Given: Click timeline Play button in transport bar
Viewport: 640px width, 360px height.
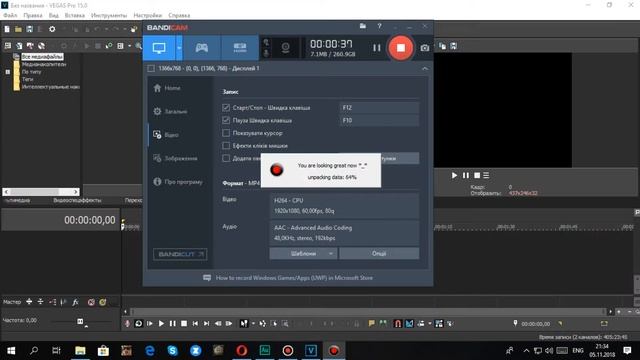Looking at the screenshot, I should [x=161, y=323].
